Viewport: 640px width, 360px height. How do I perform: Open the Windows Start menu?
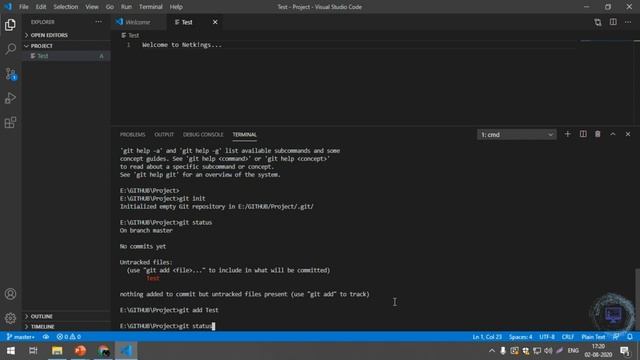click(11, 351)
